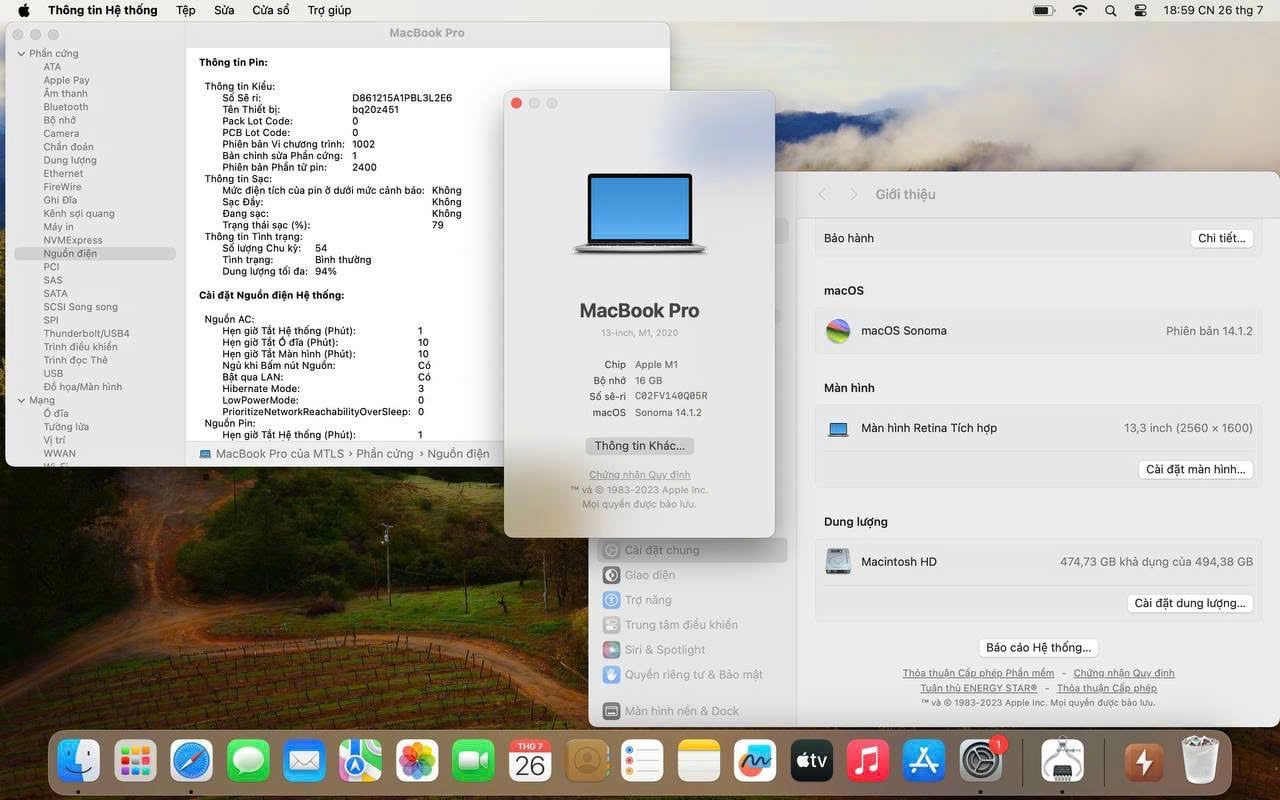Open the Tuân thủ ENERGY STAR link
The image size is (1280, 800).
pyautogui.click(x=979, y=688)
